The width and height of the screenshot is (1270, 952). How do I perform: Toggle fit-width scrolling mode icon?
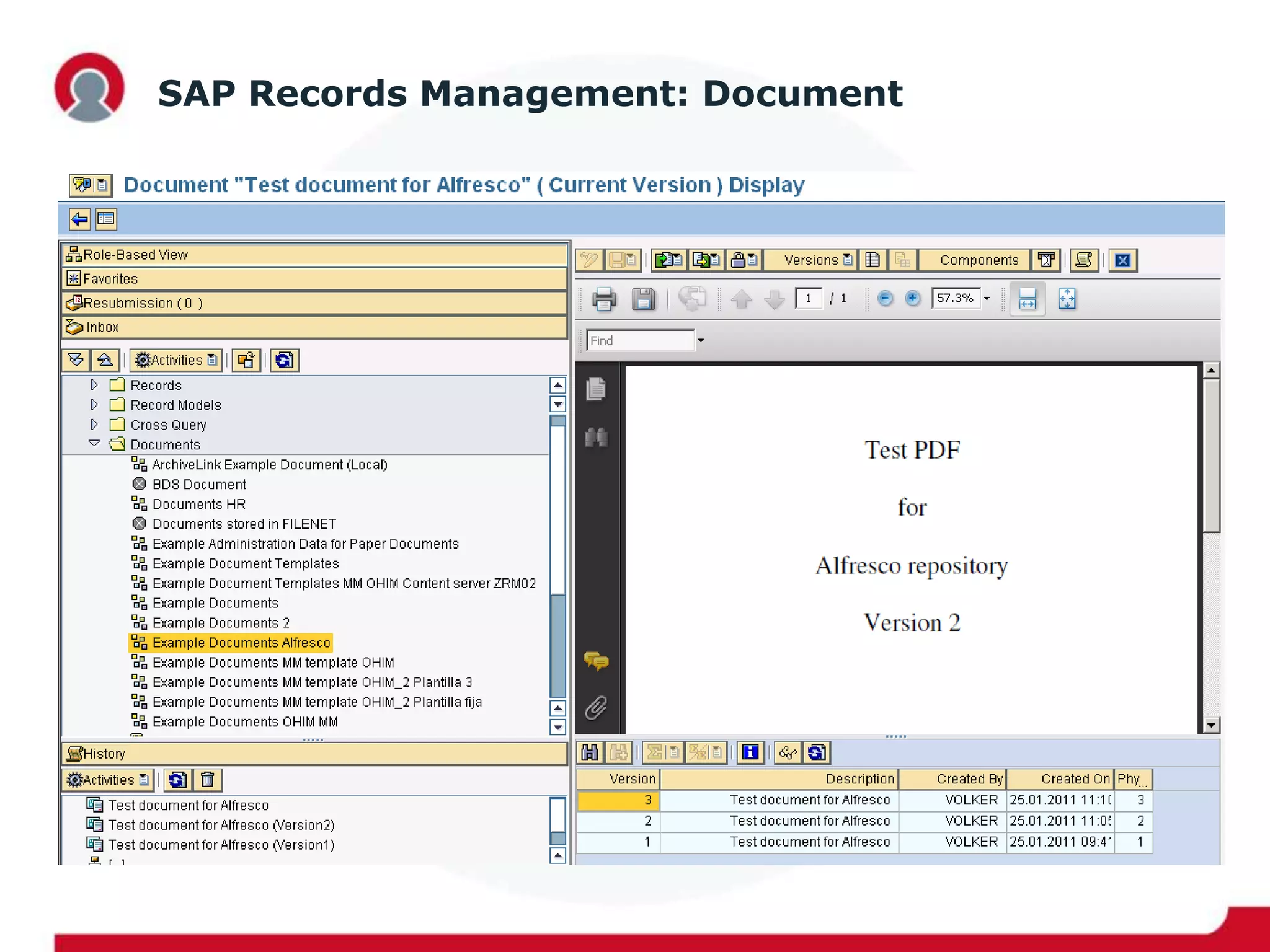pyautogui.click(x=1028, y=299)
